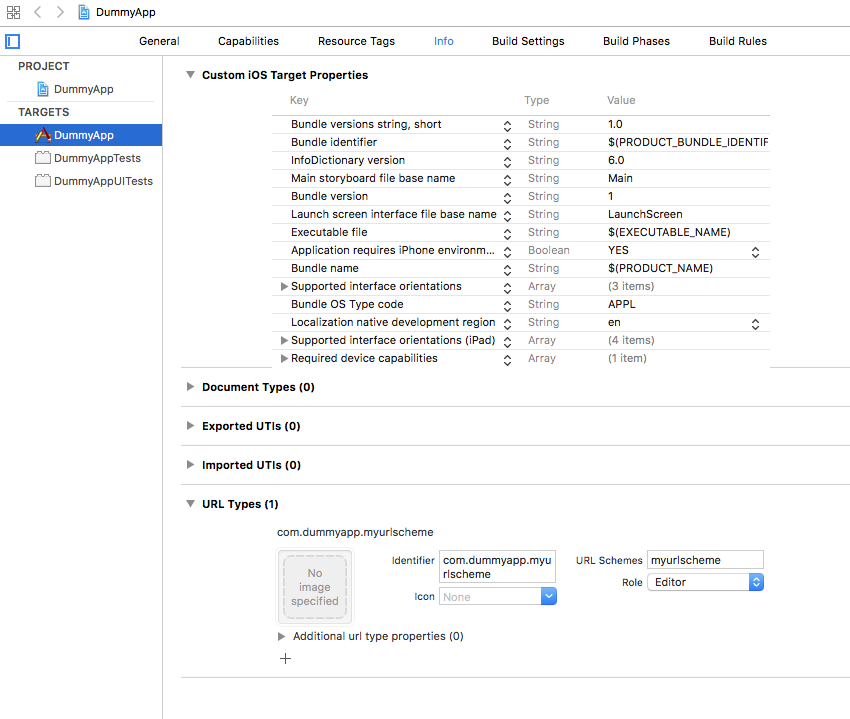Expand Additional url type properties
Viewport: 850px width, 719px height.
pos(281,636)
